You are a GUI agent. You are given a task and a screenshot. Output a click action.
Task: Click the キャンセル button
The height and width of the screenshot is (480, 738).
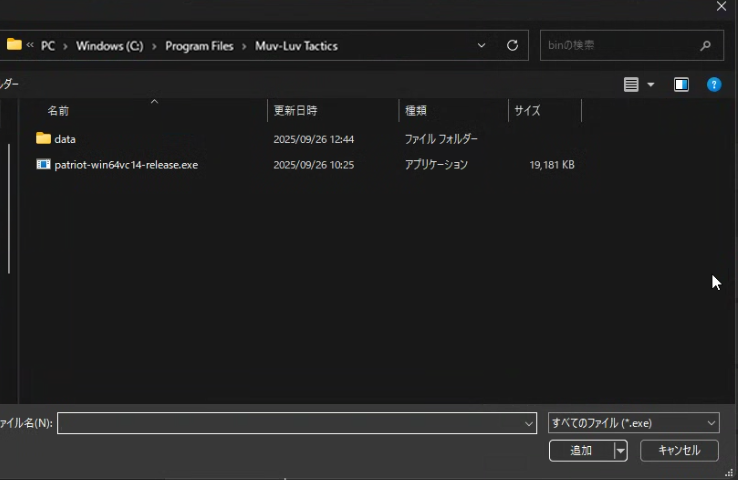(679, 451)
